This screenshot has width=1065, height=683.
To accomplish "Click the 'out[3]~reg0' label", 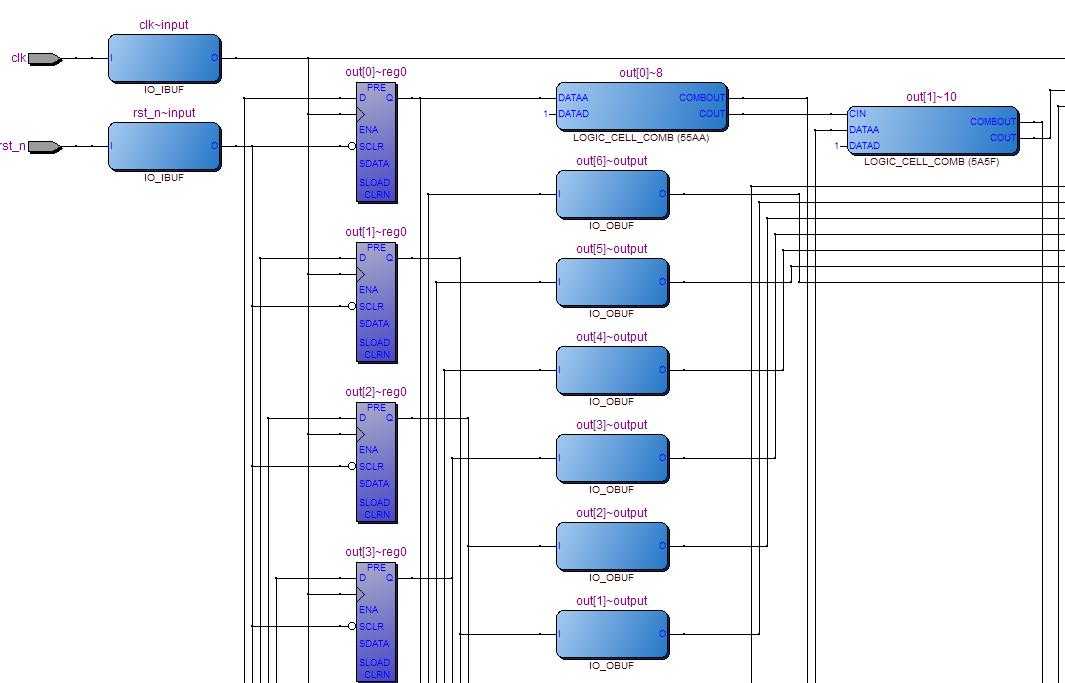I will (376, 552).
